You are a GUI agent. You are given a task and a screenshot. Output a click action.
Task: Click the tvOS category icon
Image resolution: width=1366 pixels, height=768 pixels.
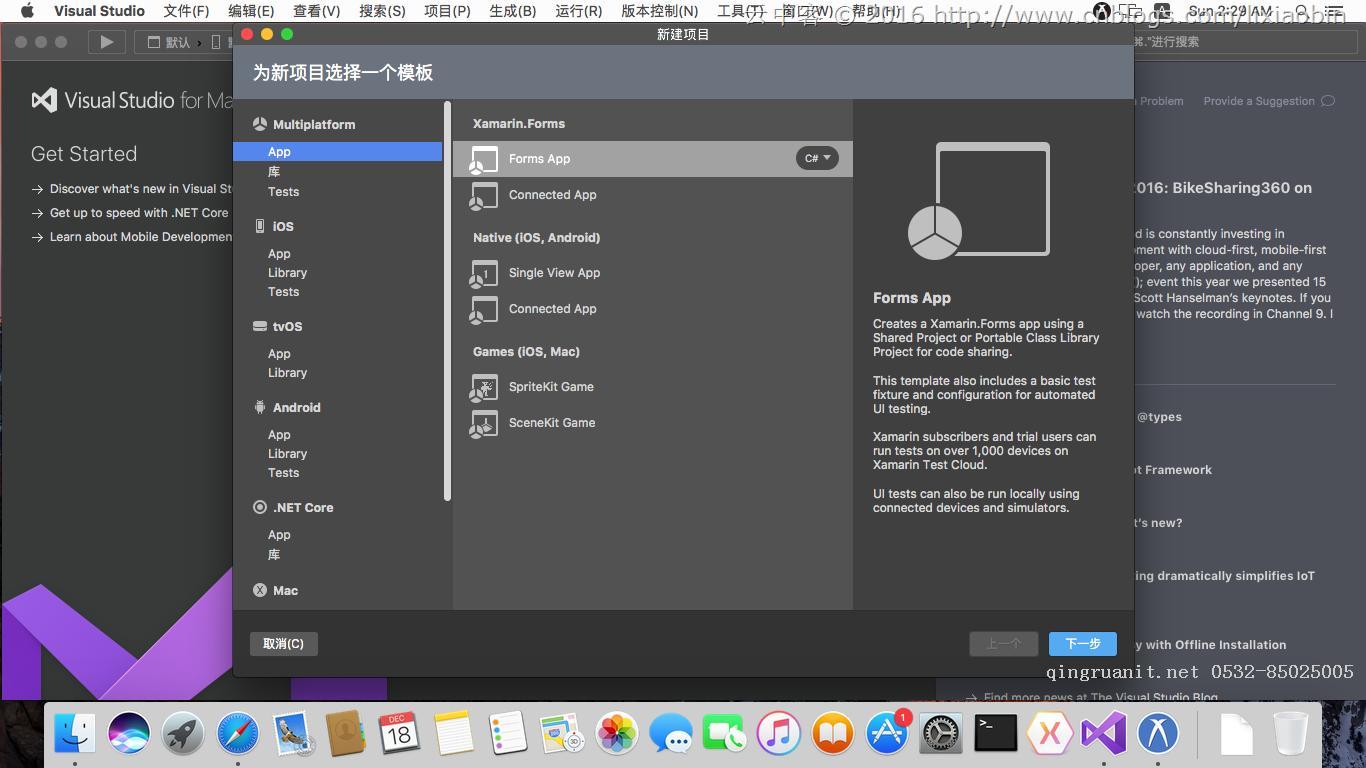coord(260,326)
